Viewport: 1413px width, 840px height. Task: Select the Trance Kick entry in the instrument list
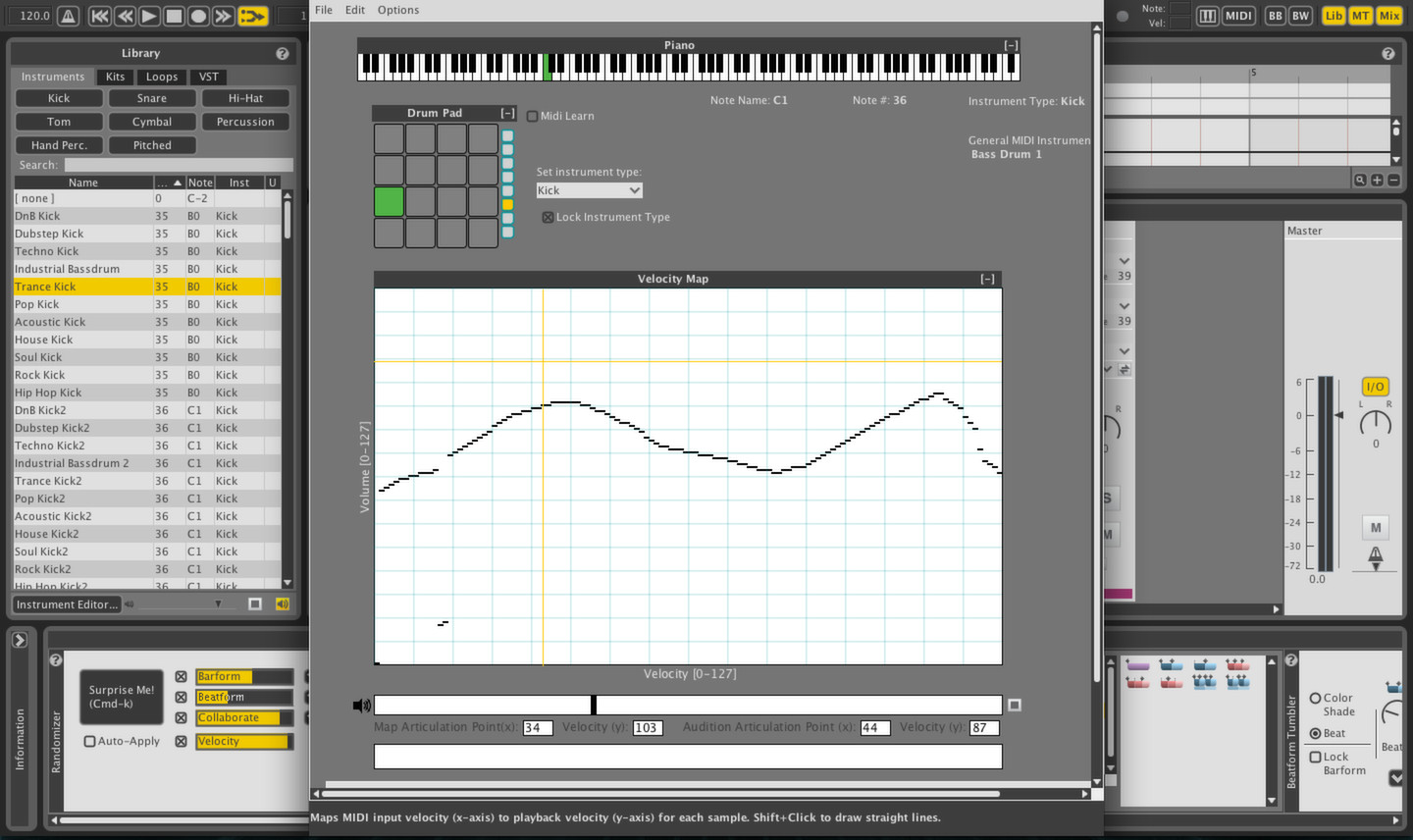point(85,287)
